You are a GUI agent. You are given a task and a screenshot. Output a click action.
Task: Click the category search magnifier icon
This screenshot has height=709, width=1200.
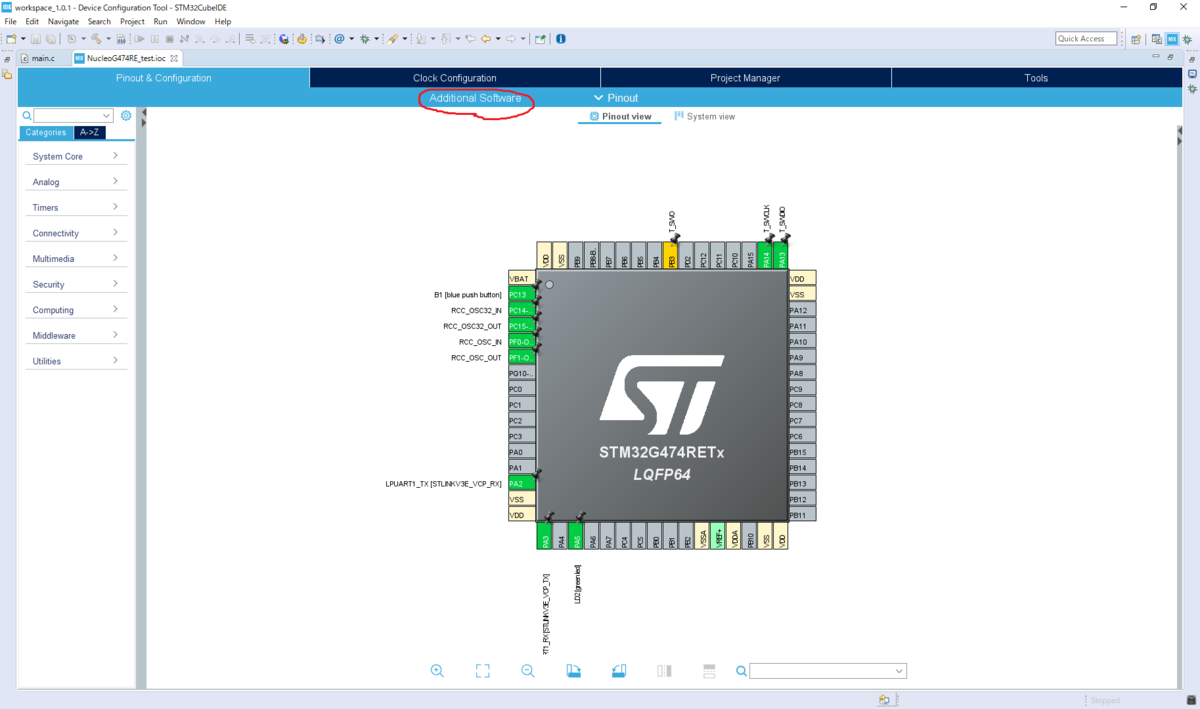(27, 116)
